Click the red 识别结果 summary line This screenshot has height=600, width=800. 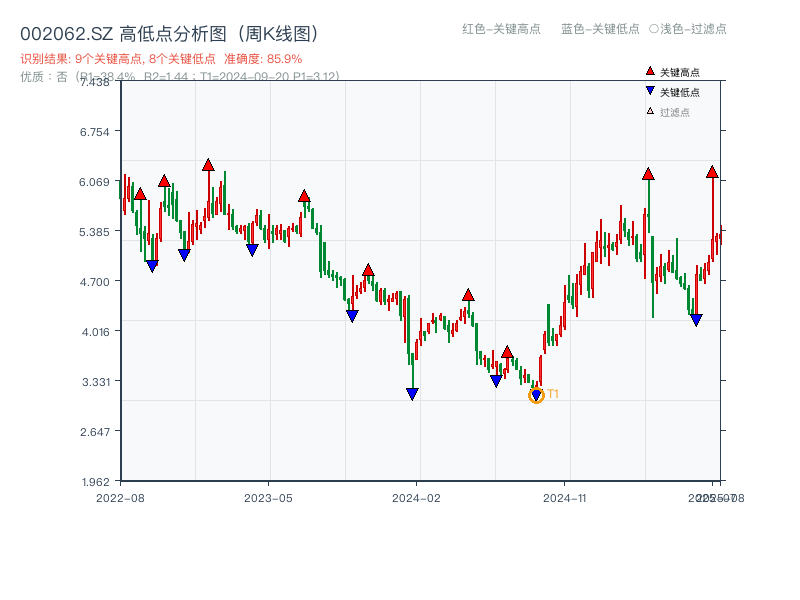click(x=160, y=59)
